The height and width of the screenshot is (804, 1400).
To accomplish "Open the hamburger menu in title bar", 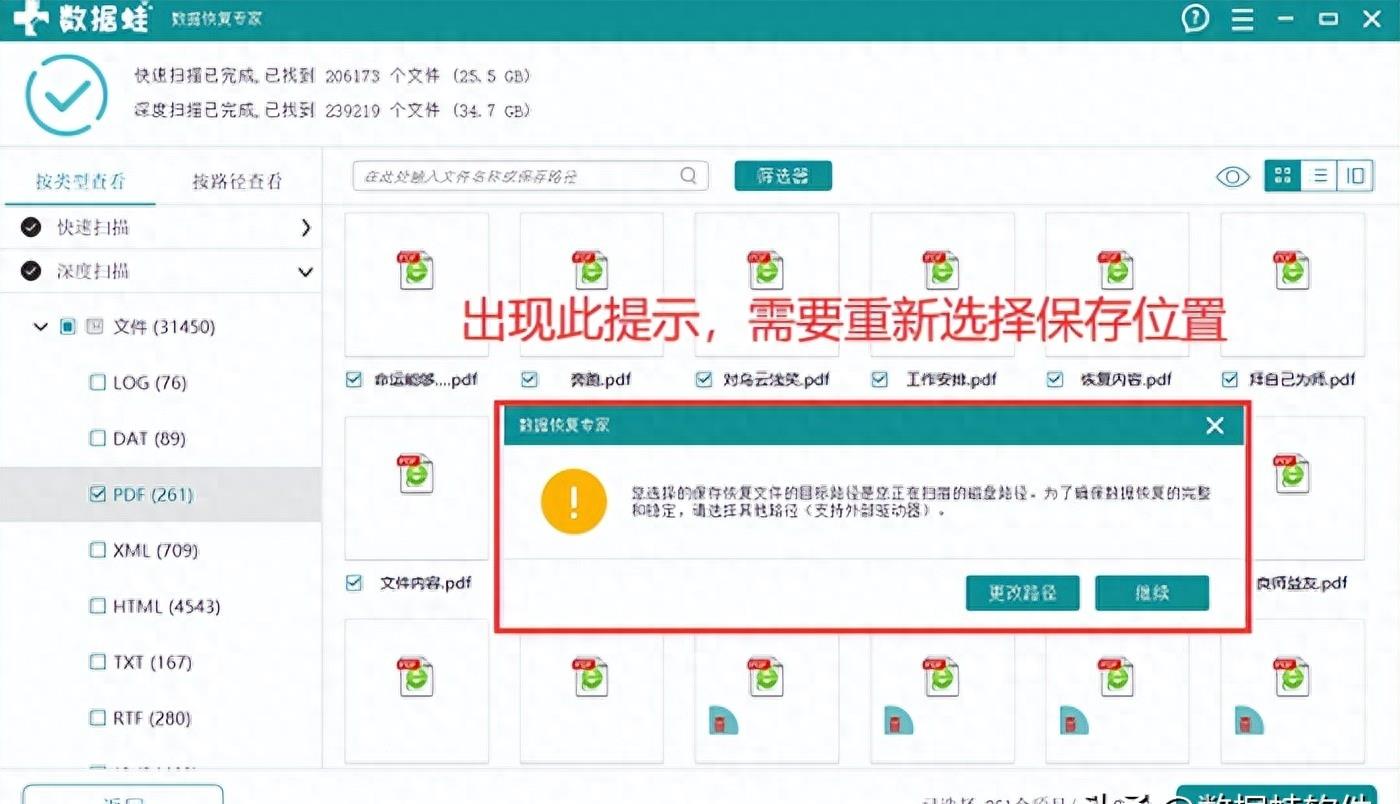I will point(1242,18).
